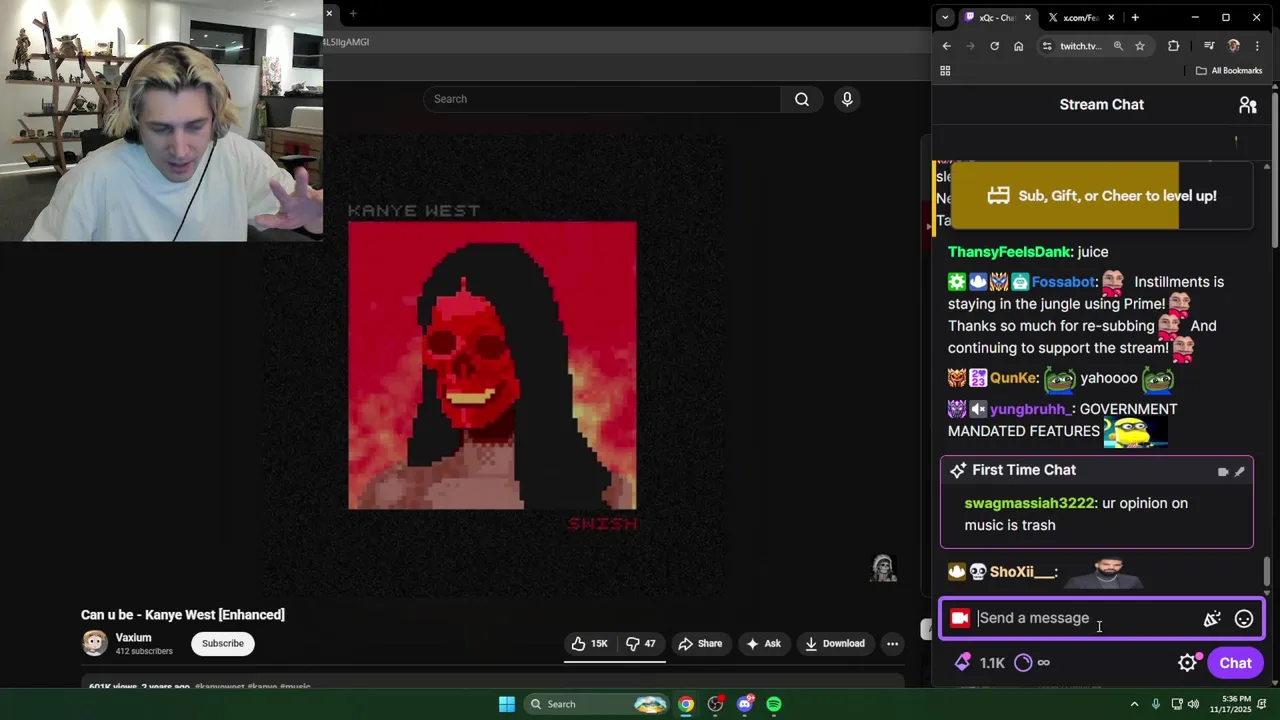Open the apps grid on bookmarks bar

click(945, 71)
